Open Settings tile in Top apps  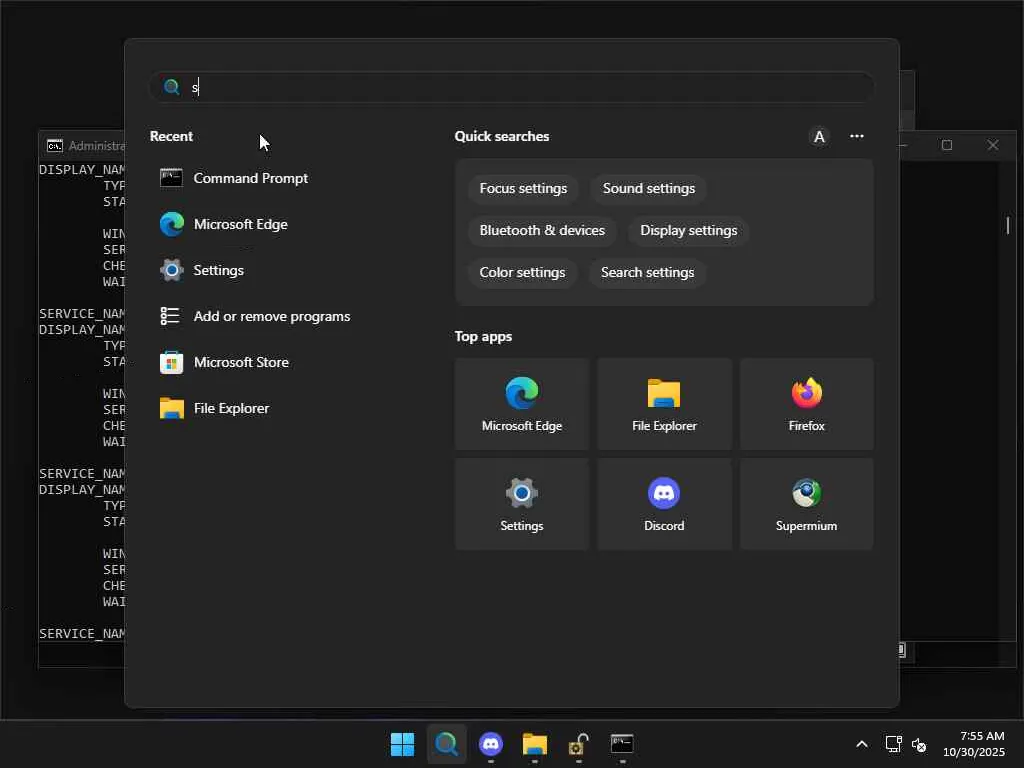click(x=522, y=504)
